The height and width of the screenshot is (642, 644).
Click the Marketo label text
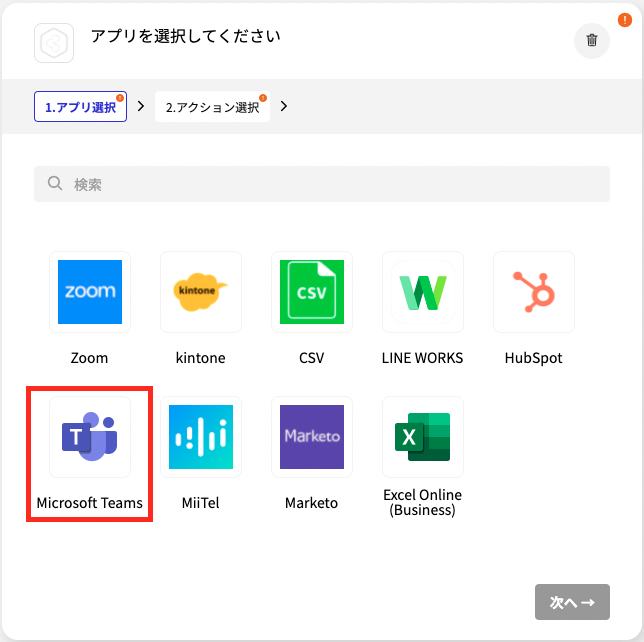tap(311, 503)
